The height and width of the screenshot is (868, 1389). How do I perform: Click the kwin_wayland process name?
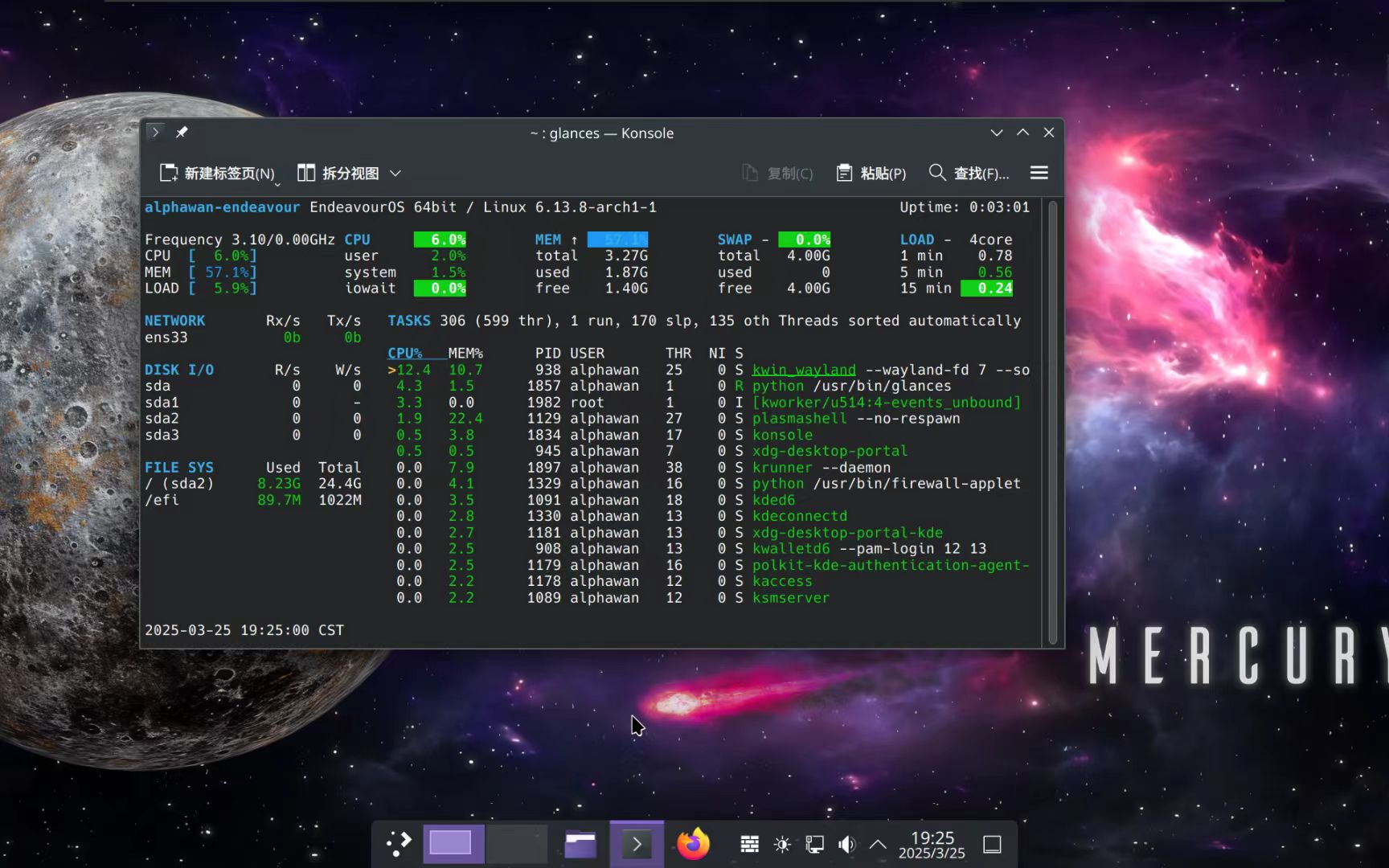[804, 370]
